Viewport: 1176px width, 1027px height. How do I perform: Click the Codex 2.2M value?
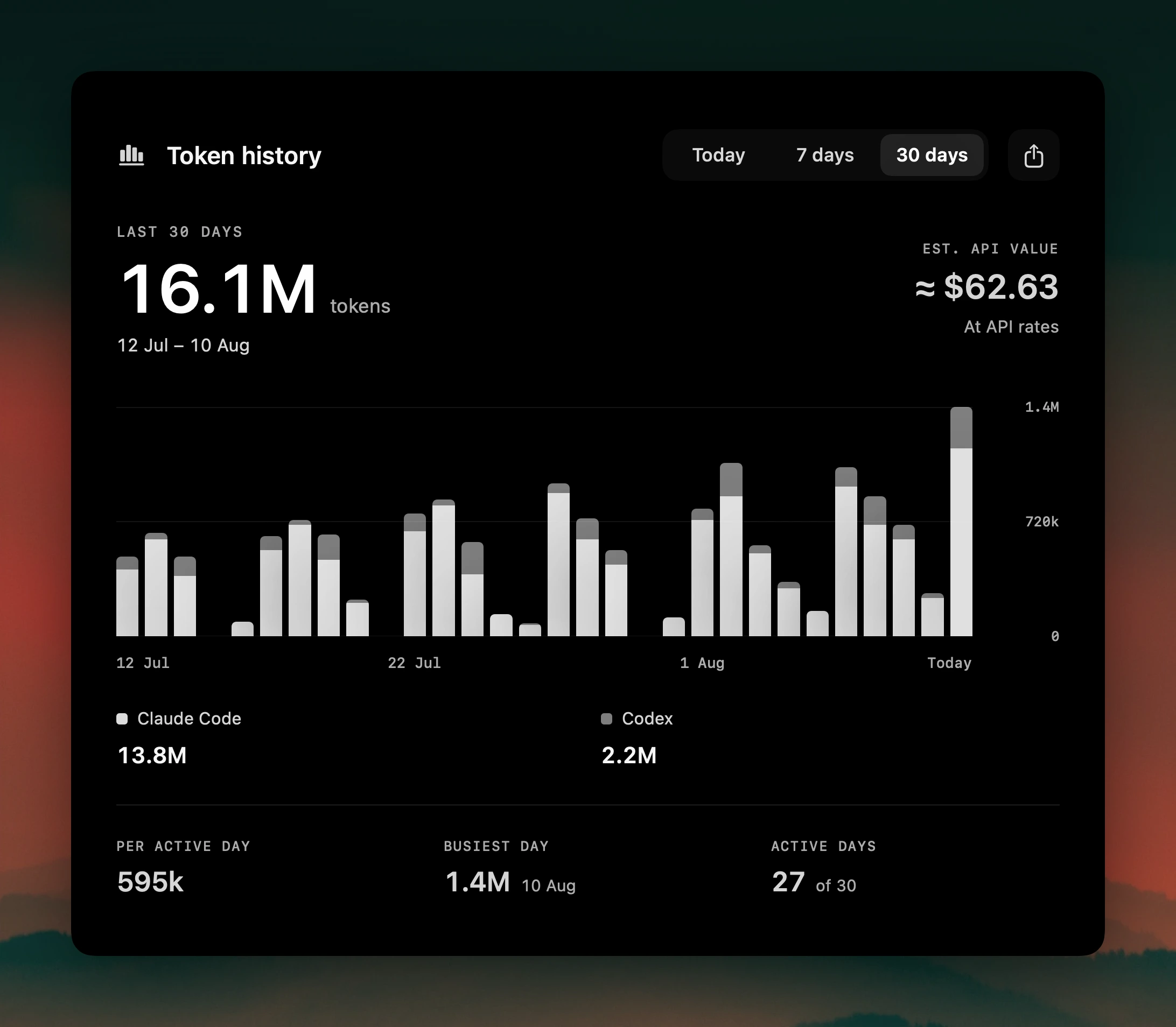point(629,755)
